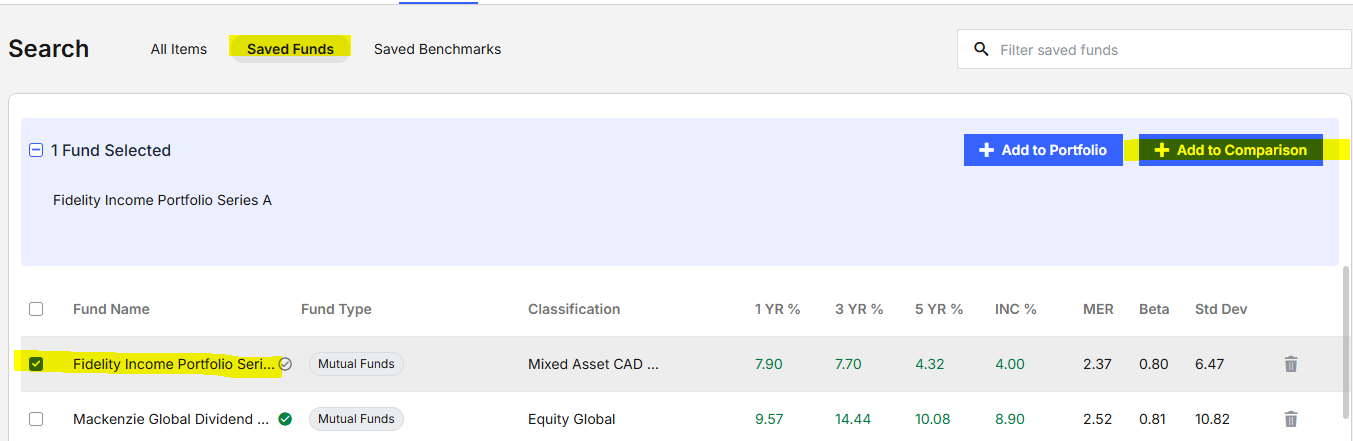The width and height of the screenshot is (1353, 441).
Task: Check the Mackenzie Global Dividend checkbox
Action: 36,419
